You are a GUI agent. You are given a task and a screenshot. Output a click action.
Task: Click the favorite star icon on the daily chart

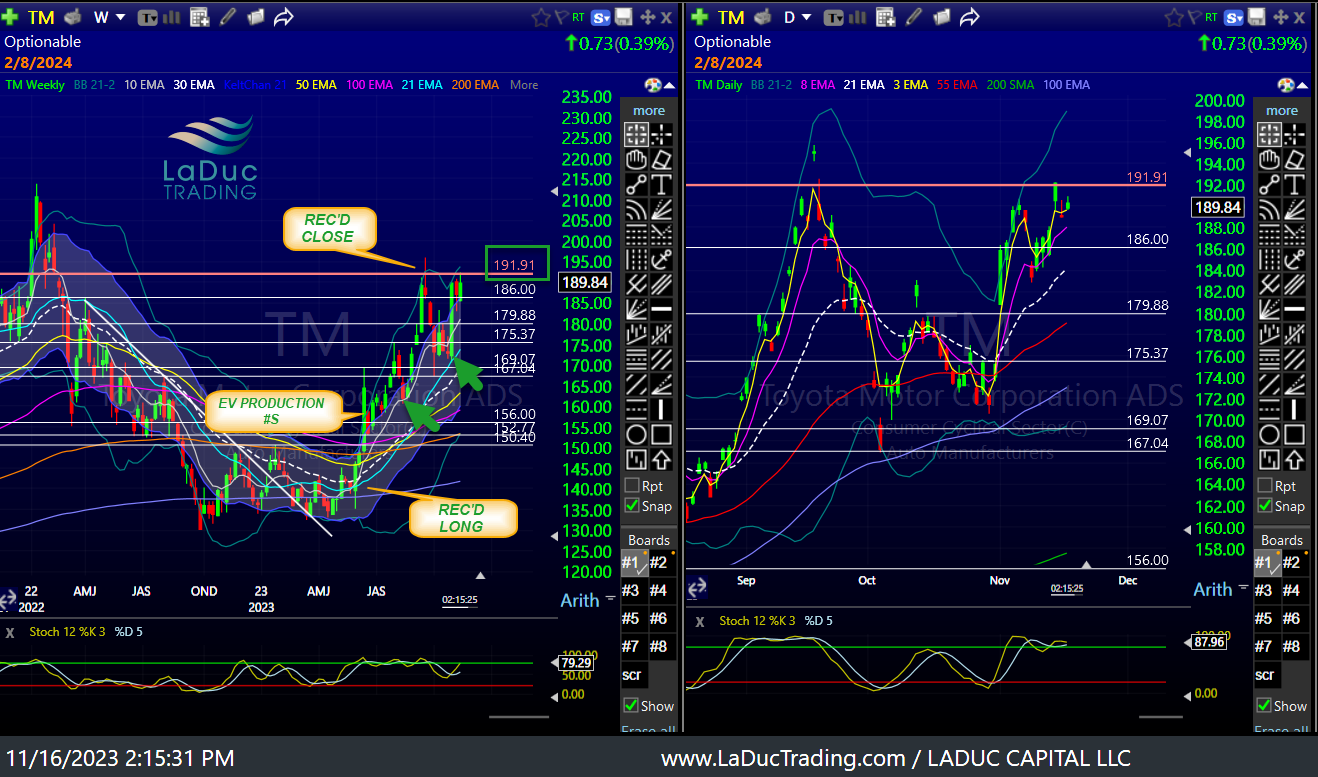click(1176, 17)
